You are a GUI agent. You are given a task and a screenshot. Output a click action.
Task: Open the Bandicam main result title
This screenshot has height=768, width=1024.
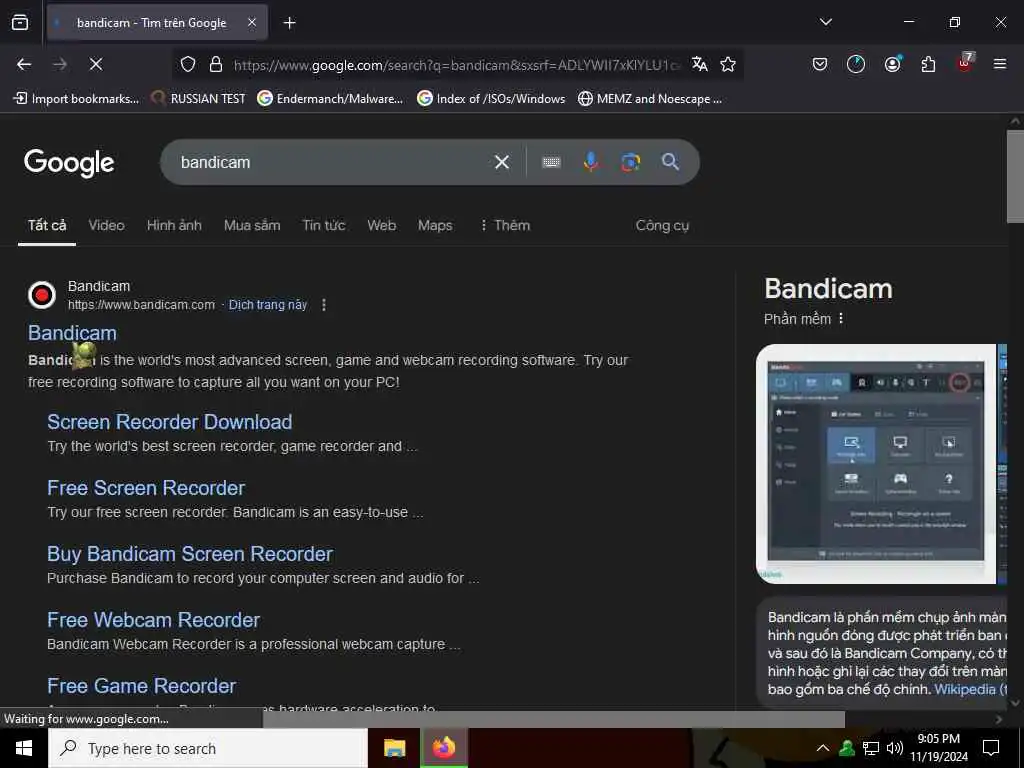pos(72,333)
